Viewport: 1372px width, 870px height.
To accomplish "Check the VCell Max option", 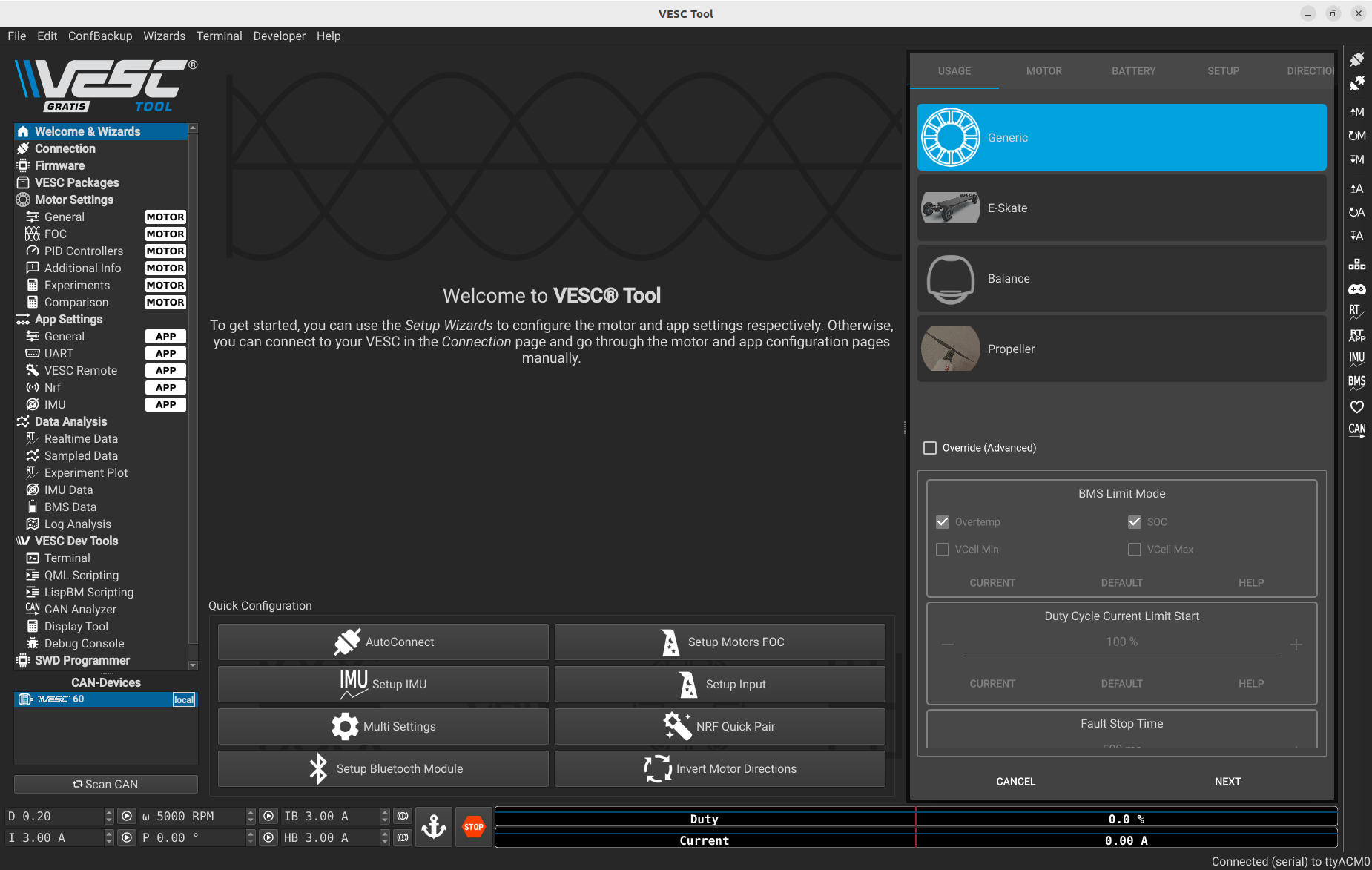I will click(x=1135, y=550).
